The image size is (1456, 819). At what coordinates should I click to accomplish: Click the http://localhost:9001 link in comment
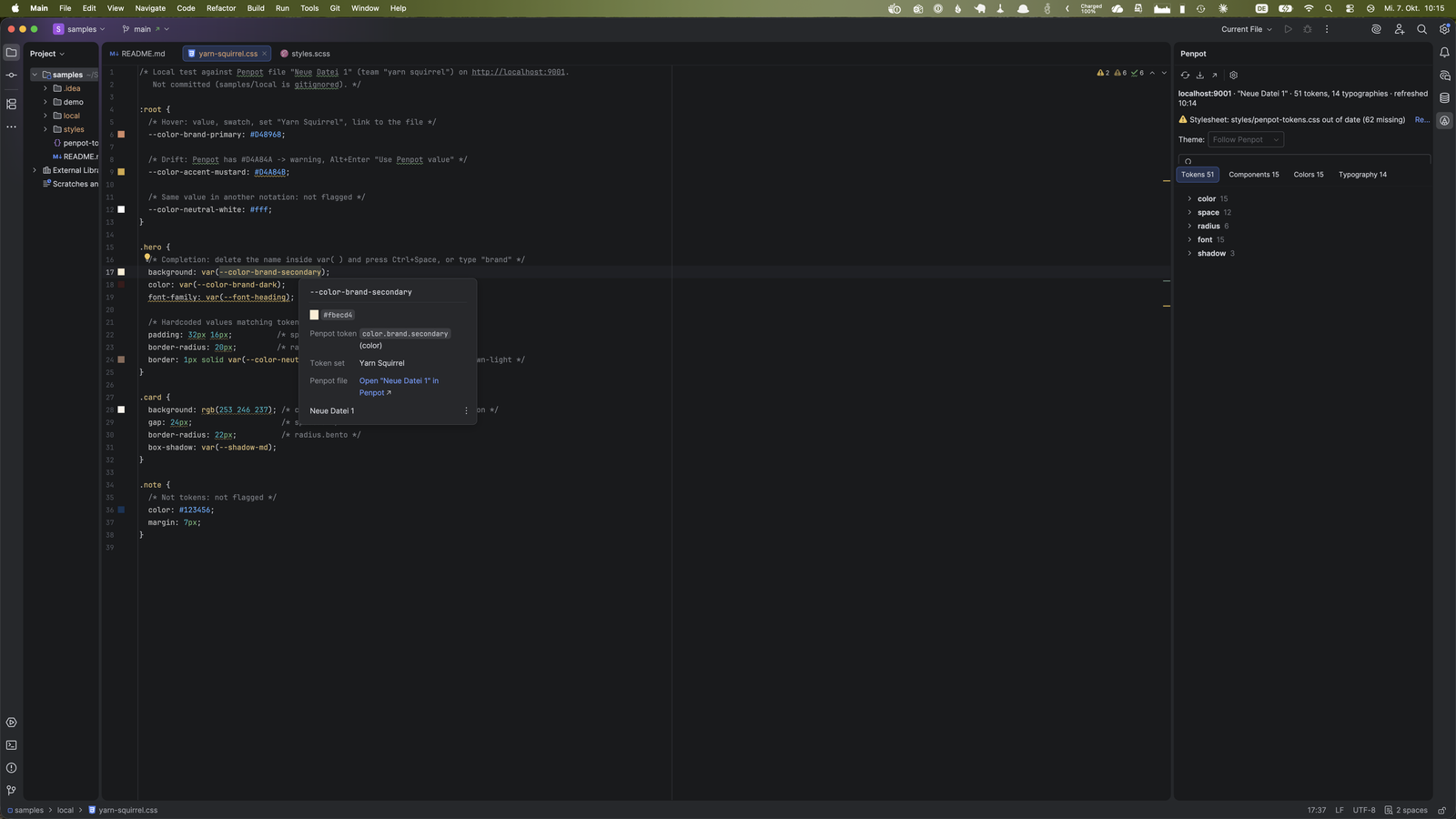coord(518,72)
